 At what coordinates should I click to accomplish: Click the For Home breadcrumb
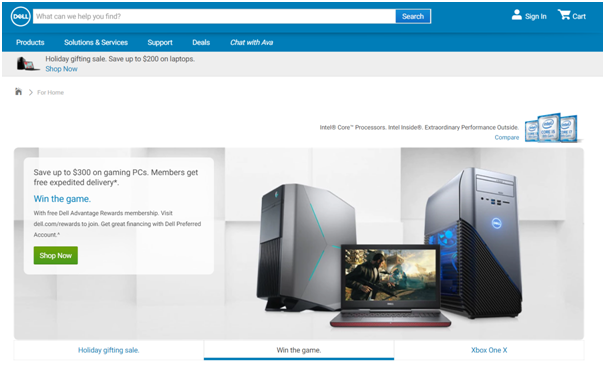point(50,93)
